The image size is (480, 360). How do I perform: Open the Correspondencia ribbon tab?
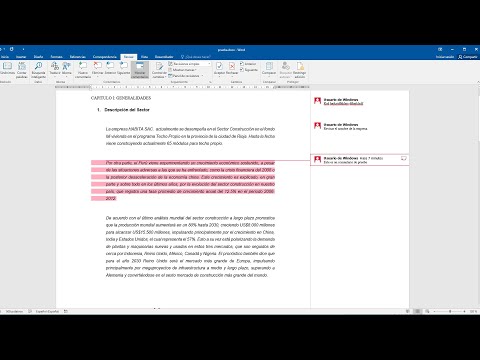pyautogui.click(x=105, y=57)
